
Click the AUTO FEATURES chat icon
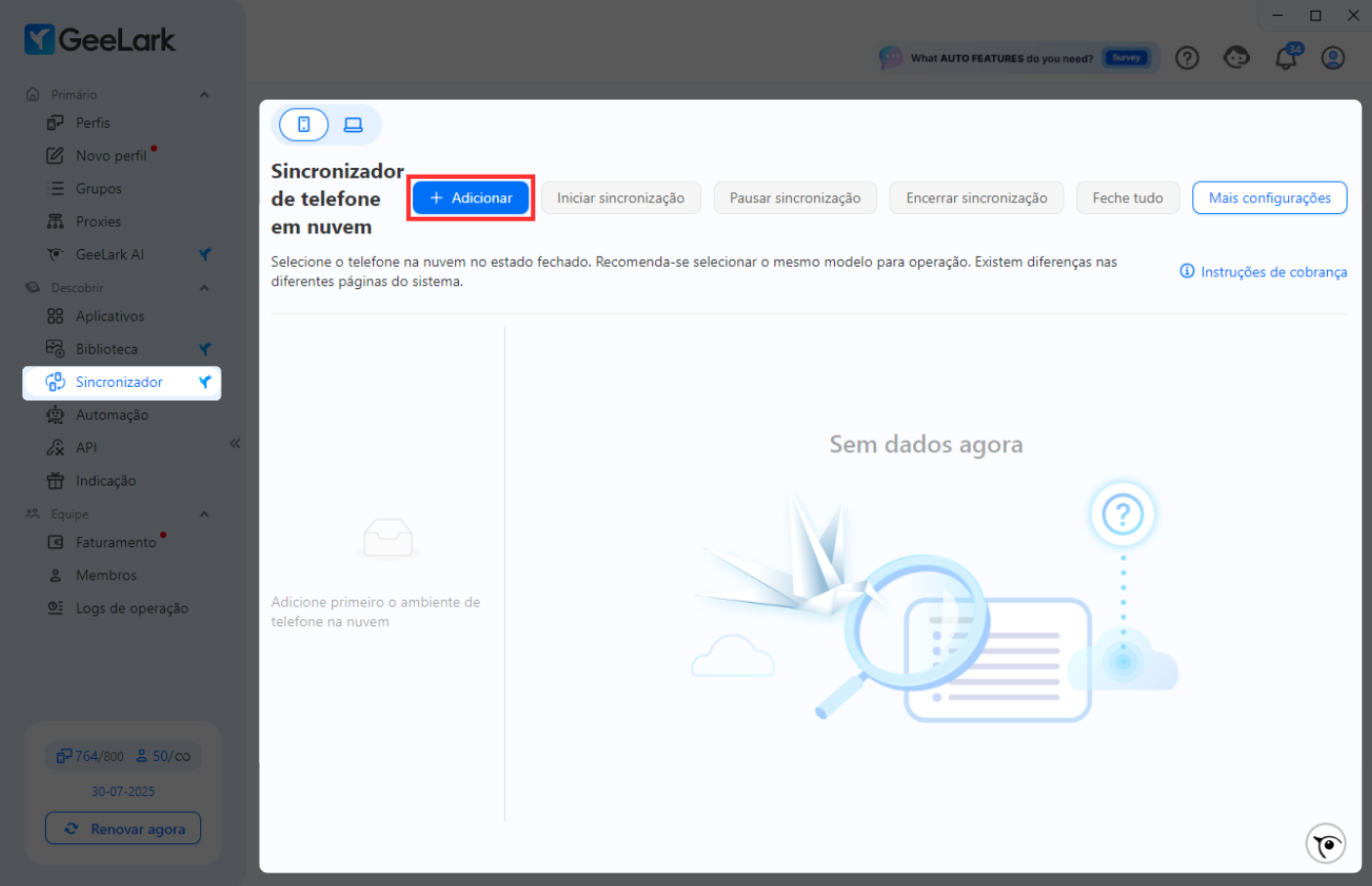point(891,58)
